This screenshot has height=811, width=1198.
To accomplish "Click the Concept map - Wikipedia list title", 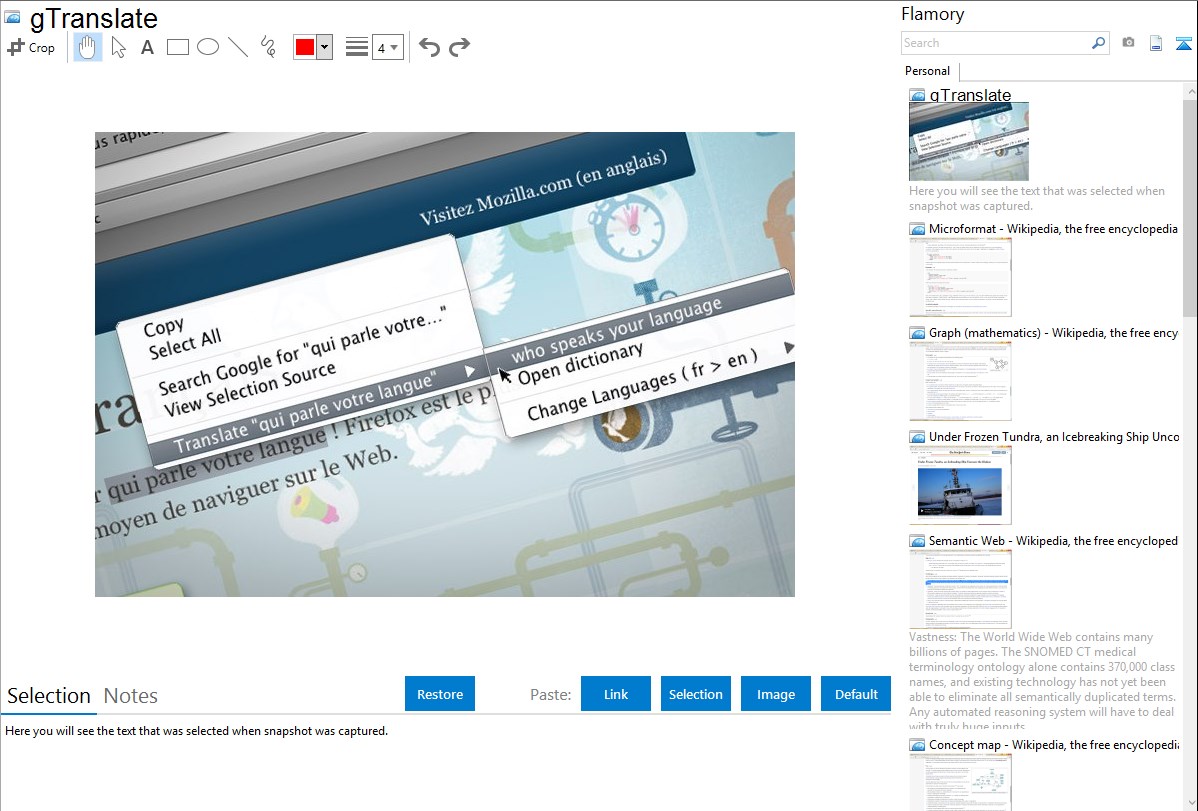I will pos(1053,744).
